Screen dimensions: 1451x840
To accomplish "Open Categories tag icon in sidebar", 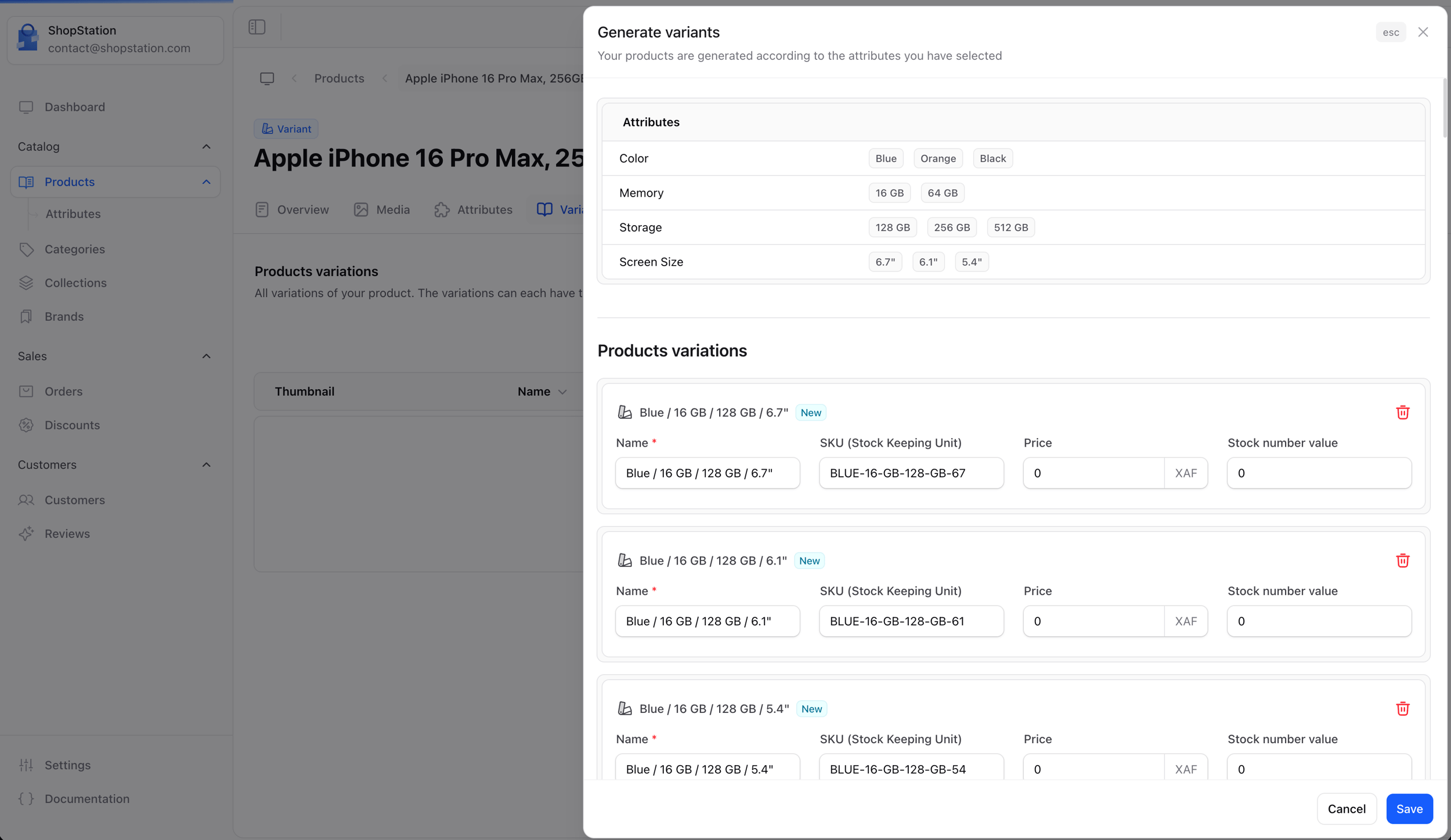I will pyautogui.click(x=26, y=249).
